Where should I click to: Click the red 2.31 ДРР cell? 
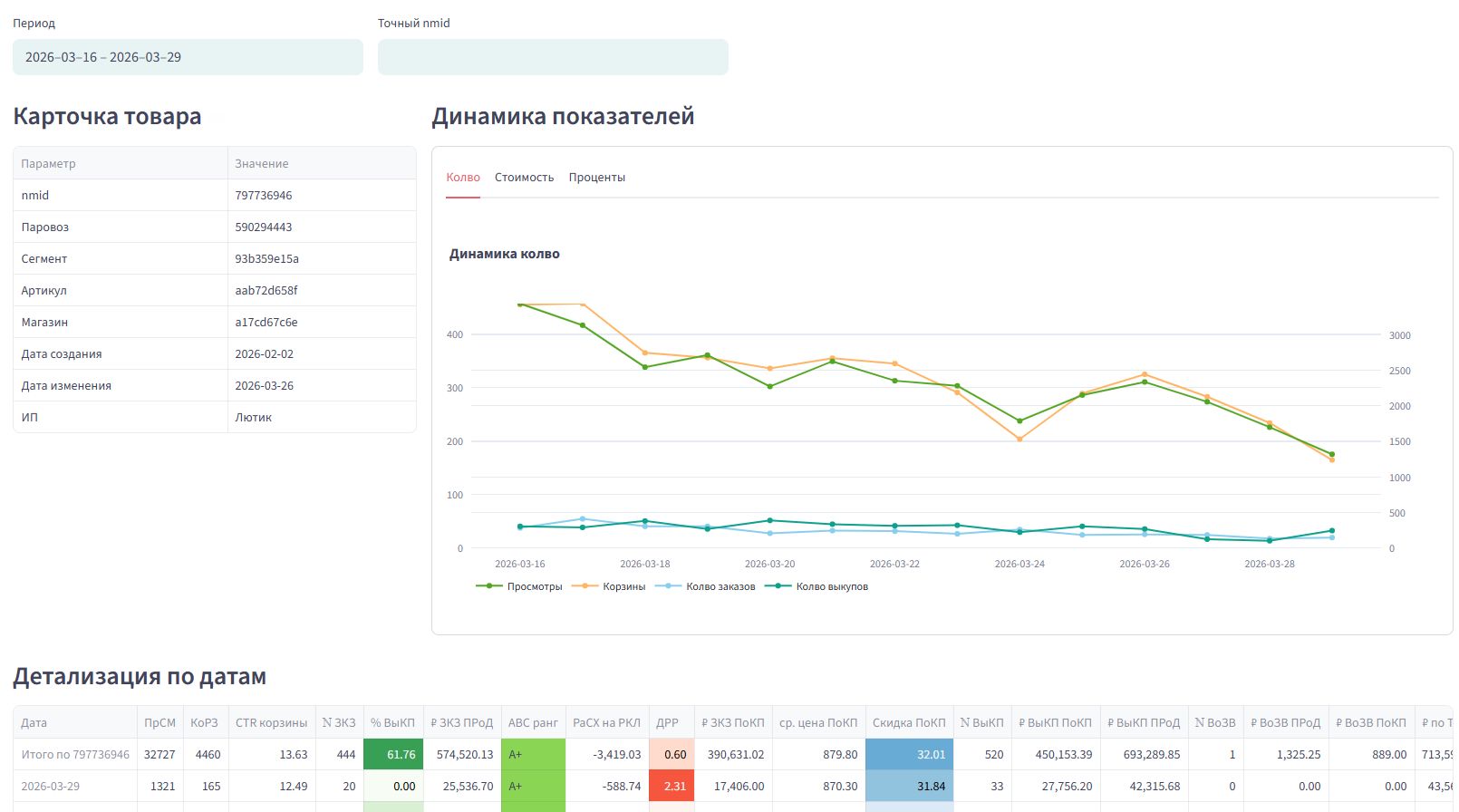[x=672, y=786]
